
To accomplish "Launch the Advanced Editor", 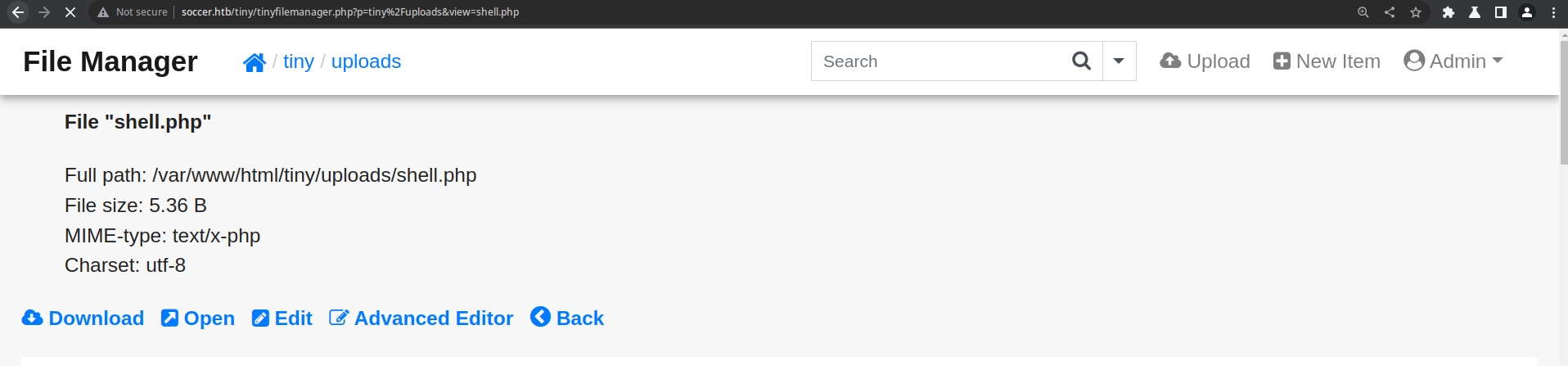I will click(421, 318).
